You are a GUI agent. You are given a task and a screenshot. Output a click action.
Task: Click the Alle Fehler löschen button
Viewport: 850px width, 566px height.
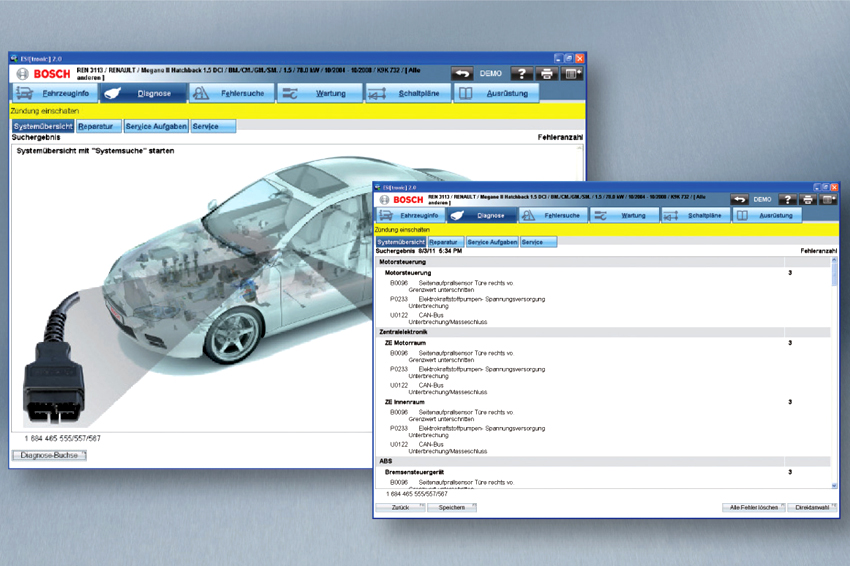pyautogui.click(x=754, y=507)
